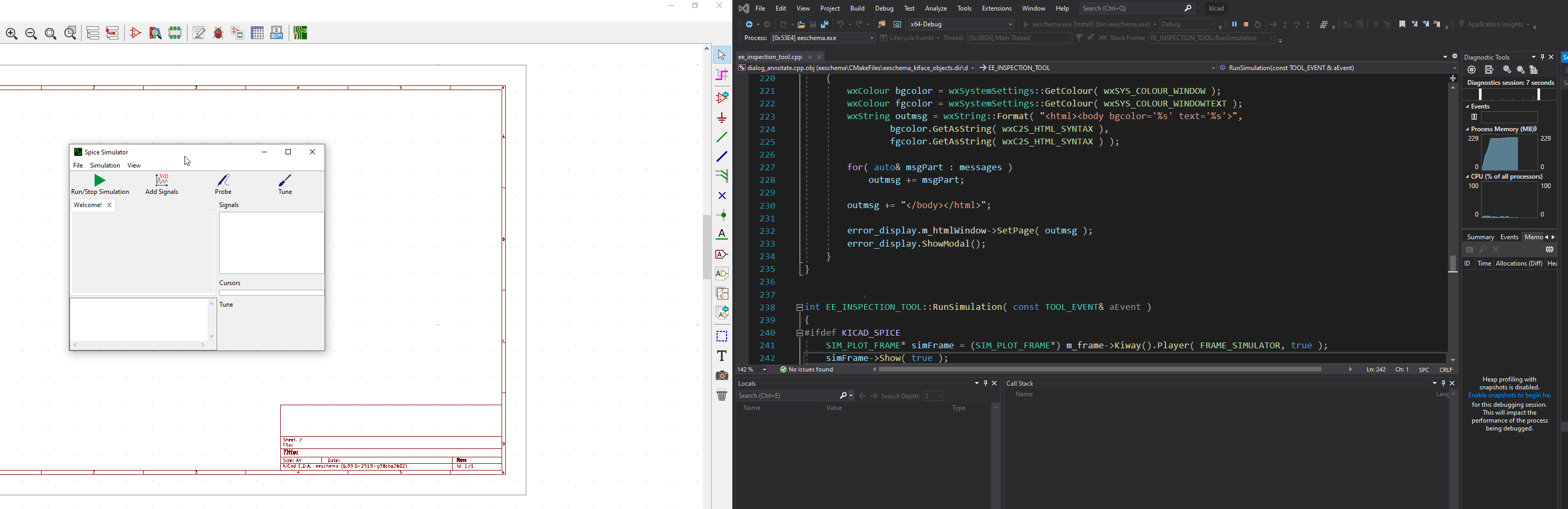Click the Enable snapshots link
The image size is (1568, 509).
(1508, 396)
